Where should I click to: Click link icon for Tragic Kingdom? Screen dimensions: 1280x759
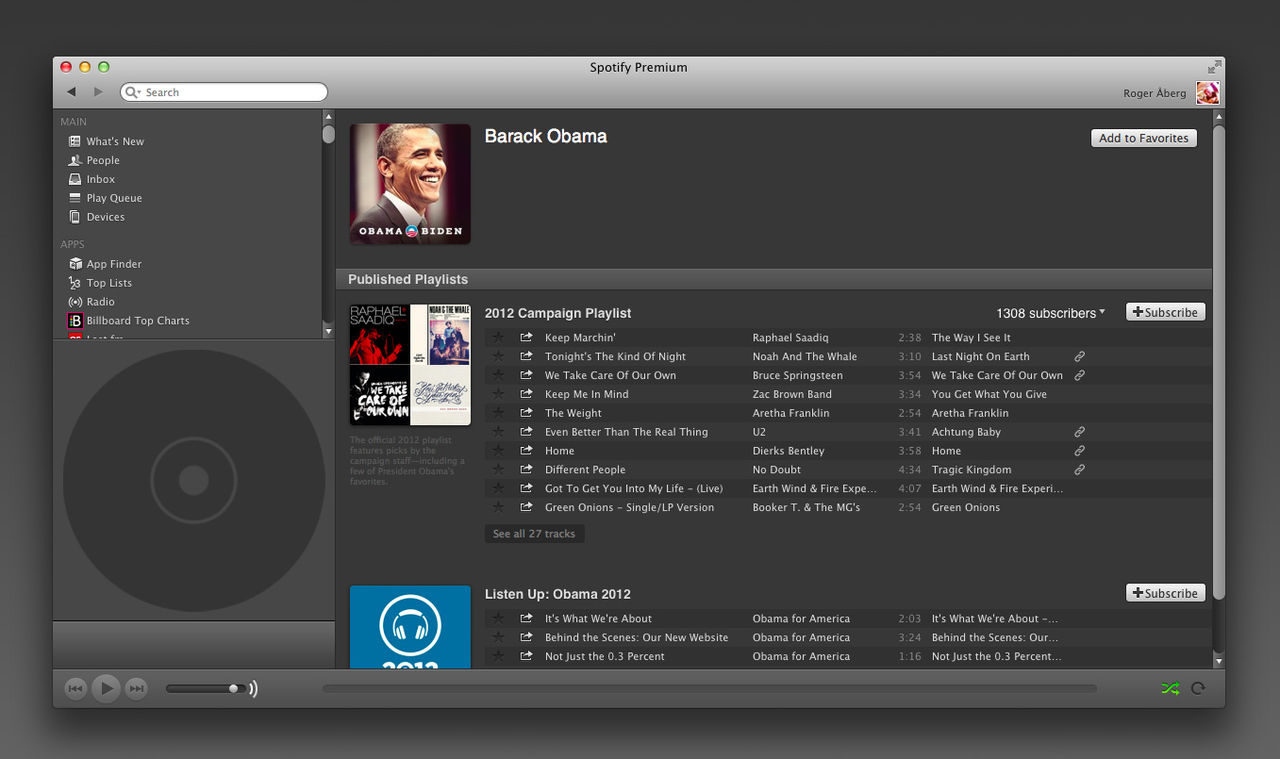1079,469
